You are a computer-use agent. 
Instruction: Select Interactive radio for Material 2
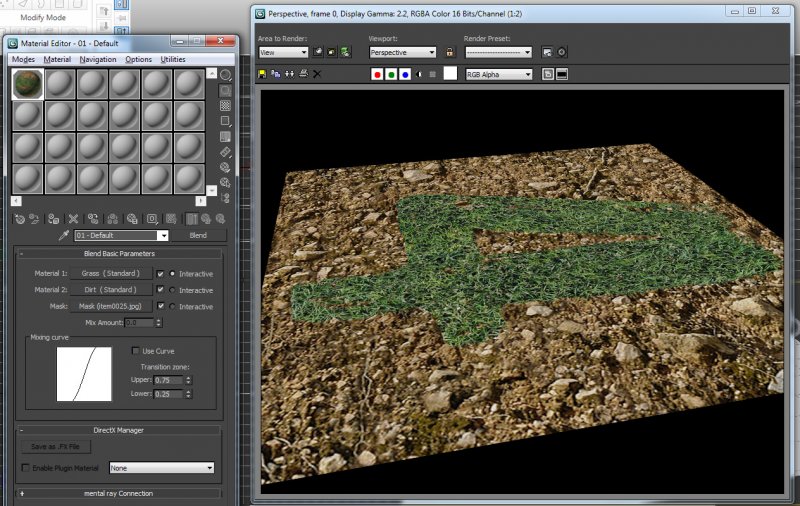pos(172,290)
